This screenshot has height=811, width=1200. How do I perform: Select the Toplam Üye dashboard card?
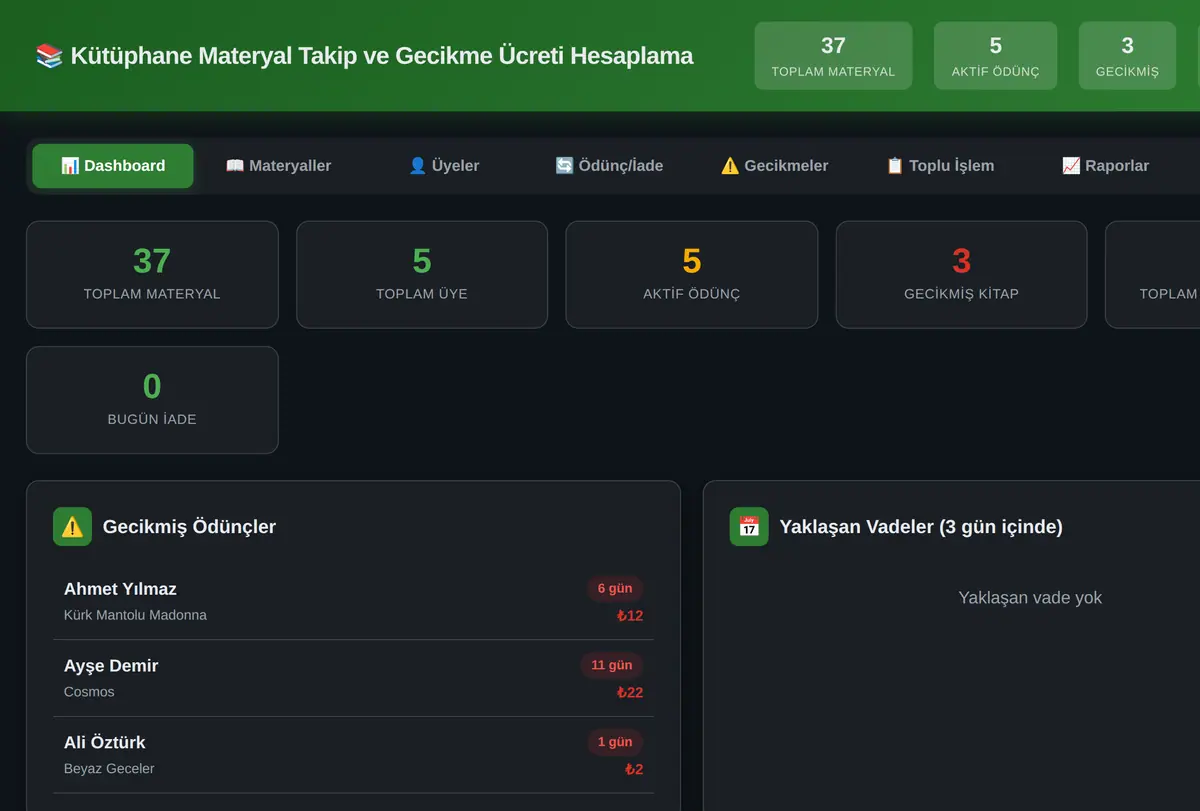click(x=422, y=274)
